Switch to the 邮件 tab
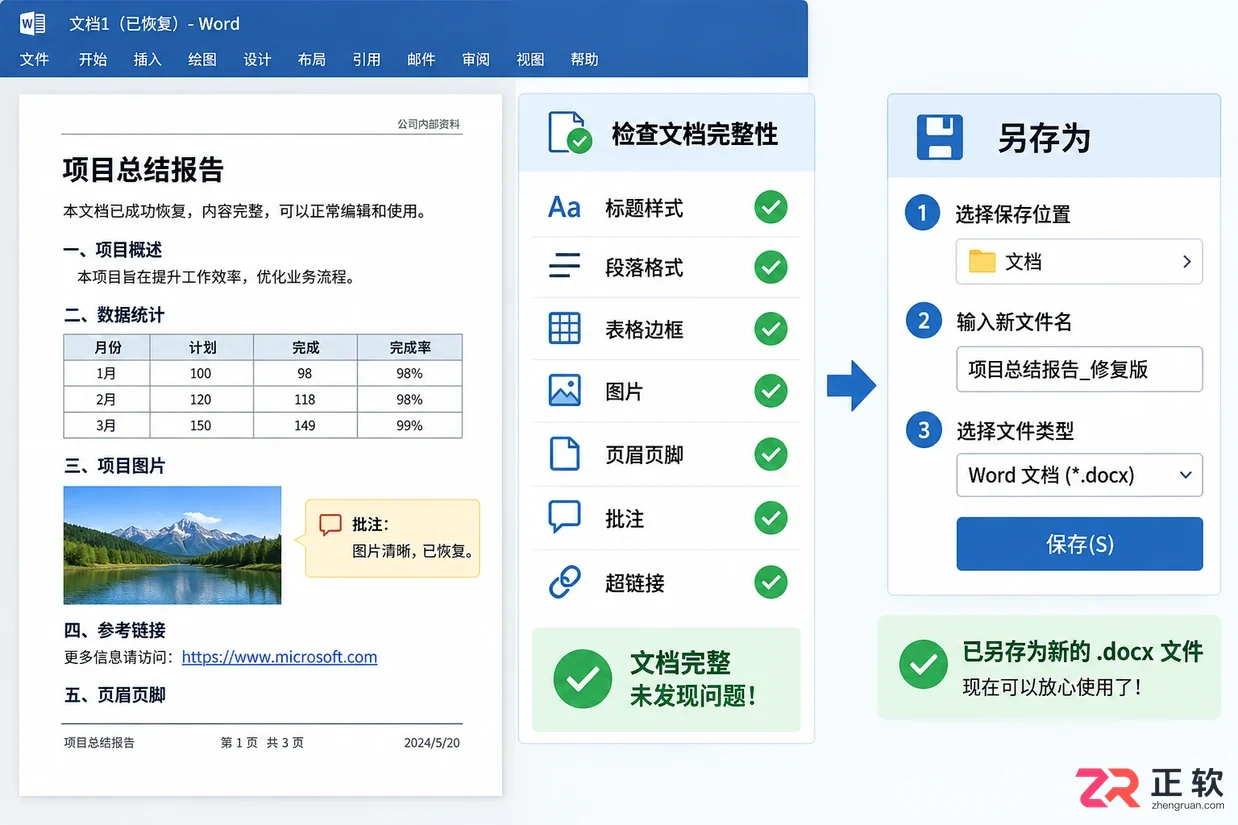The width and height of the screenshot is (1238, 825). click(421, 59)
